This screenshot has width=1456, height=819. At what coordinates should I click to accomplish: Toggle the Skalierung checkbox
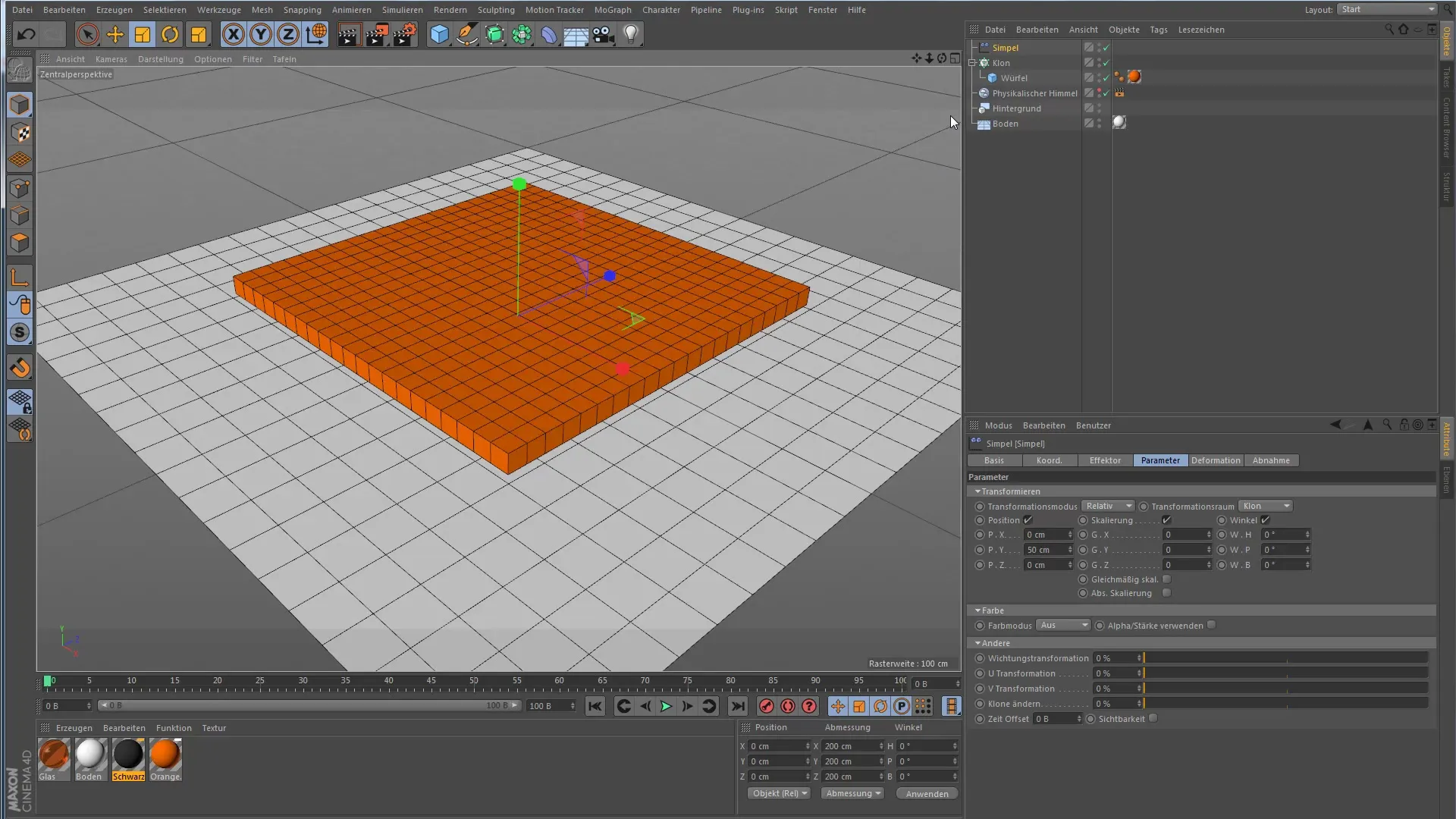click(1166, 520)
